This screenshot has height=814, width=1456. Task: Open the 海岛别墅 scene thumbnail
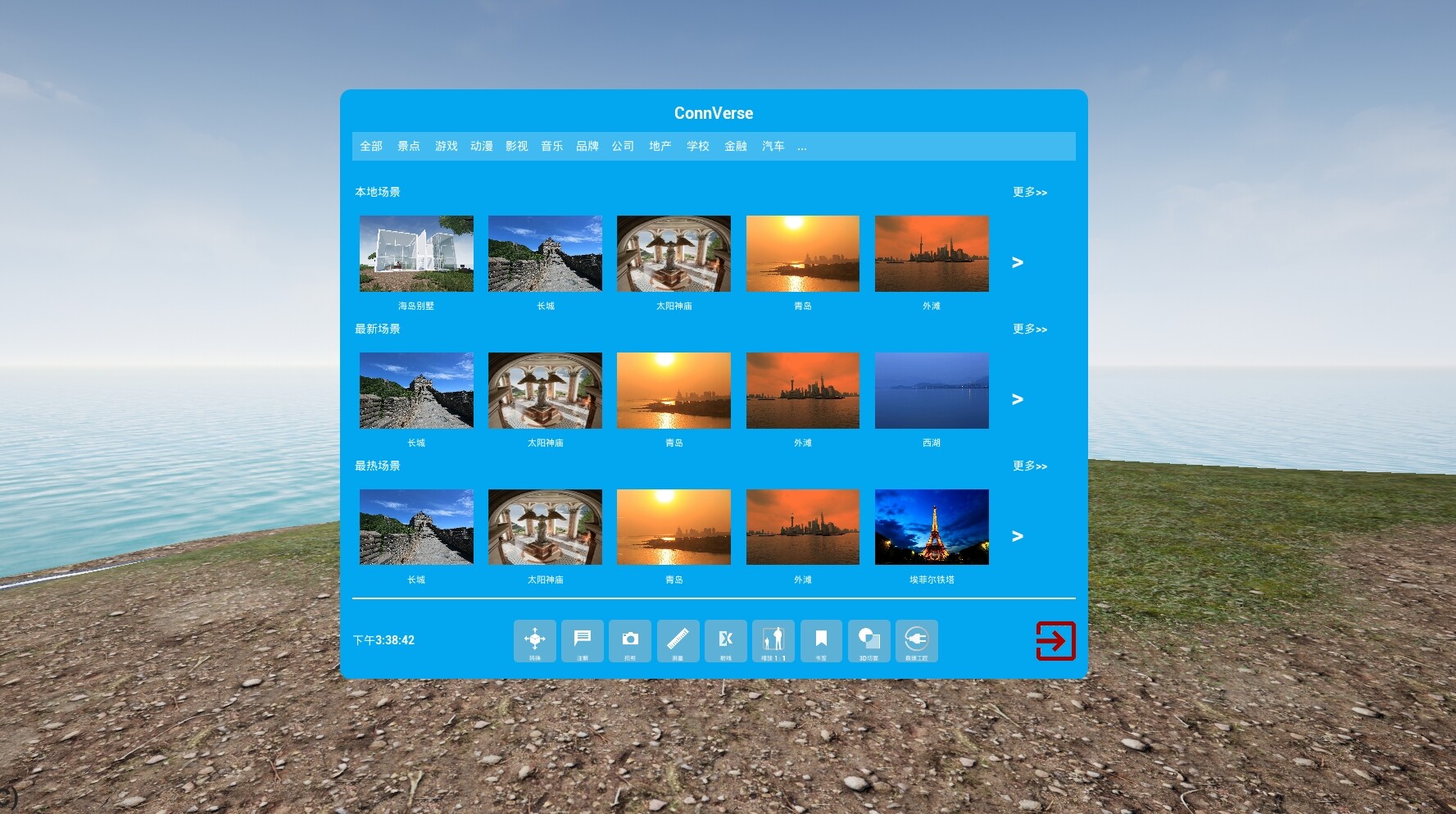(x=415, y=253)
